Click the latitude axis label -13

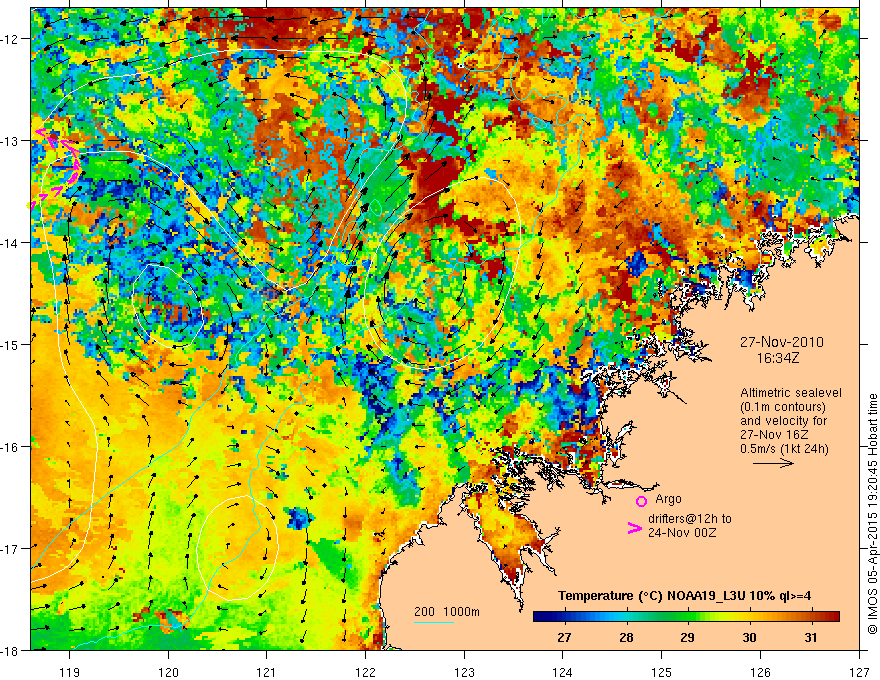point(10,140)
